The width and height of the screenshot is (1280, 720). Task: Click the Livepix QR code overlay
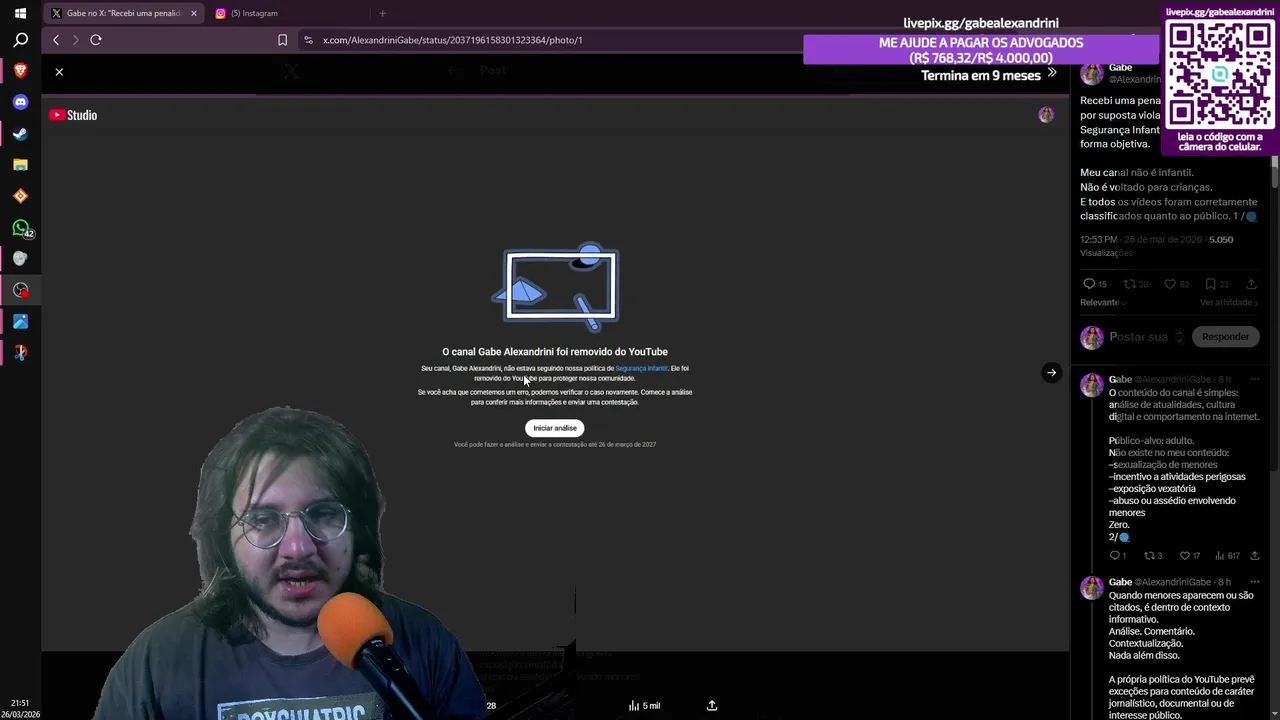tap(1219, 72)
